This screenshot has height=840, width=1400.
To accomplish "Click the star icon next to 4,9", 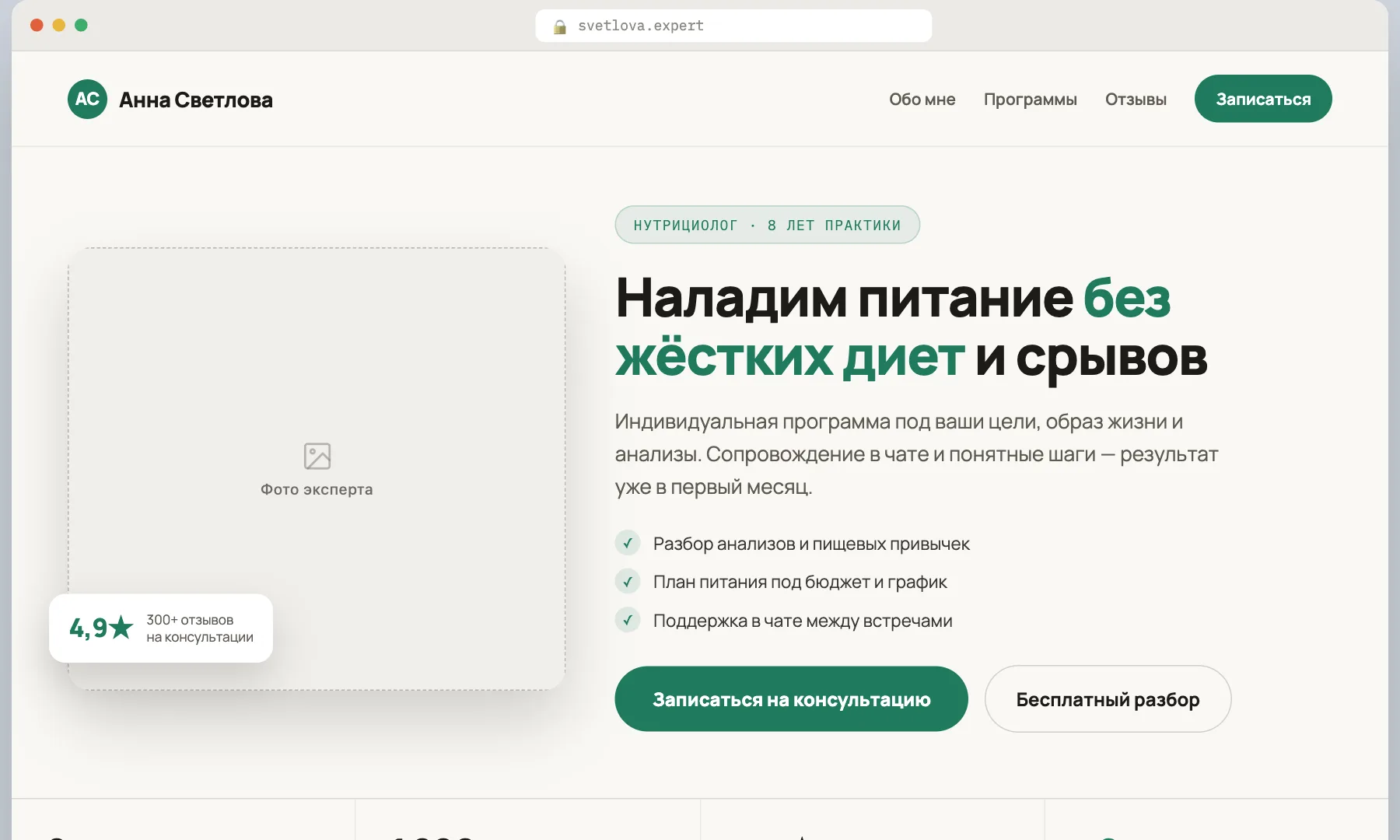I will [x=121, y=627].
